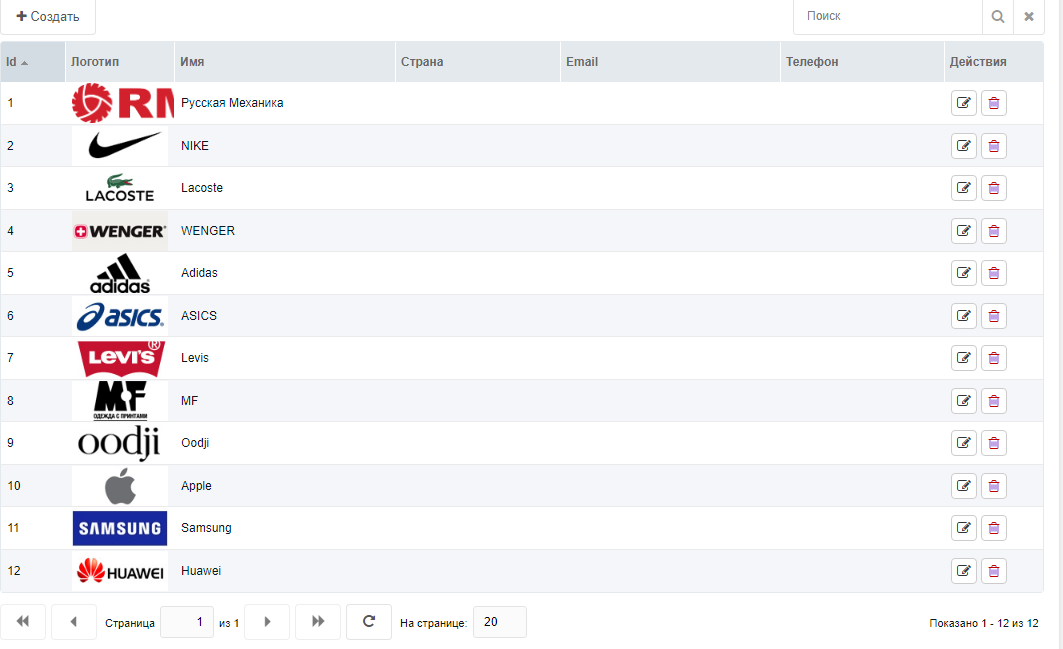Delete the Adidas entry

994,273
